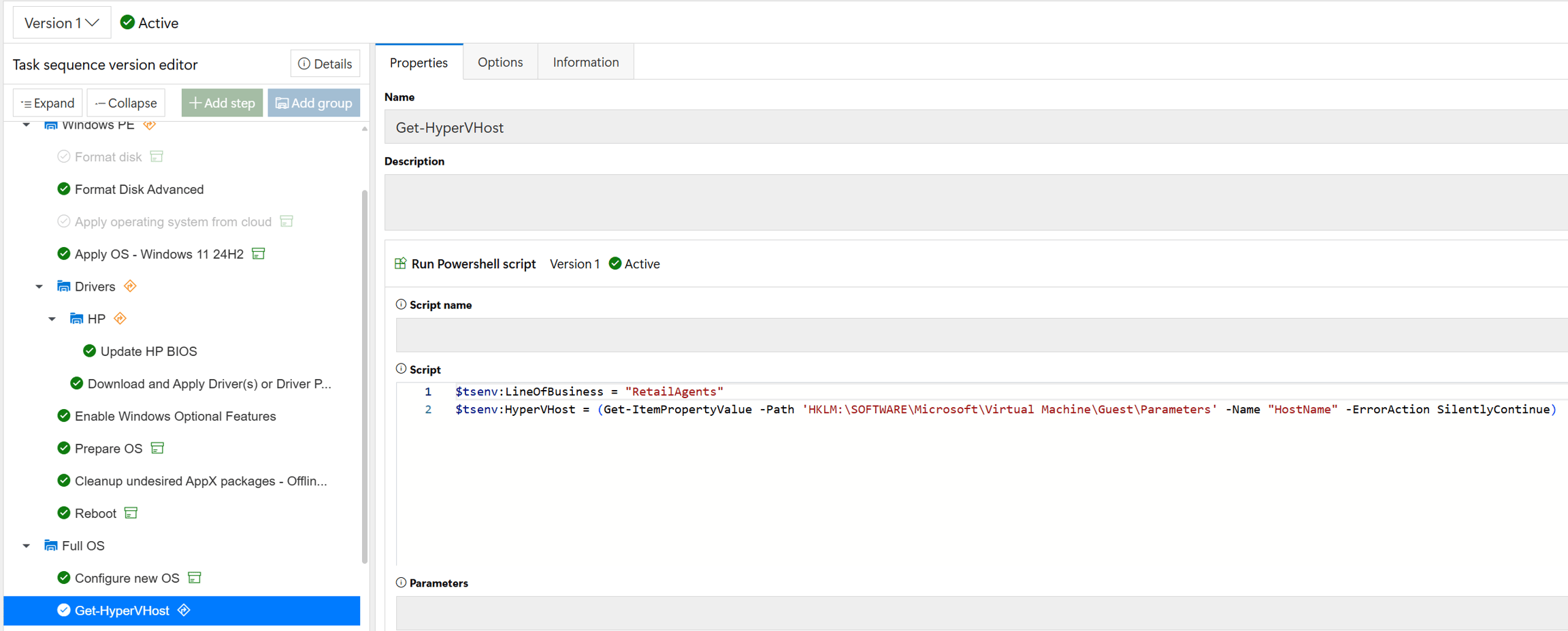
Task: Toggle the Update HP BIOS status check
Action: (x=89, y=351)
